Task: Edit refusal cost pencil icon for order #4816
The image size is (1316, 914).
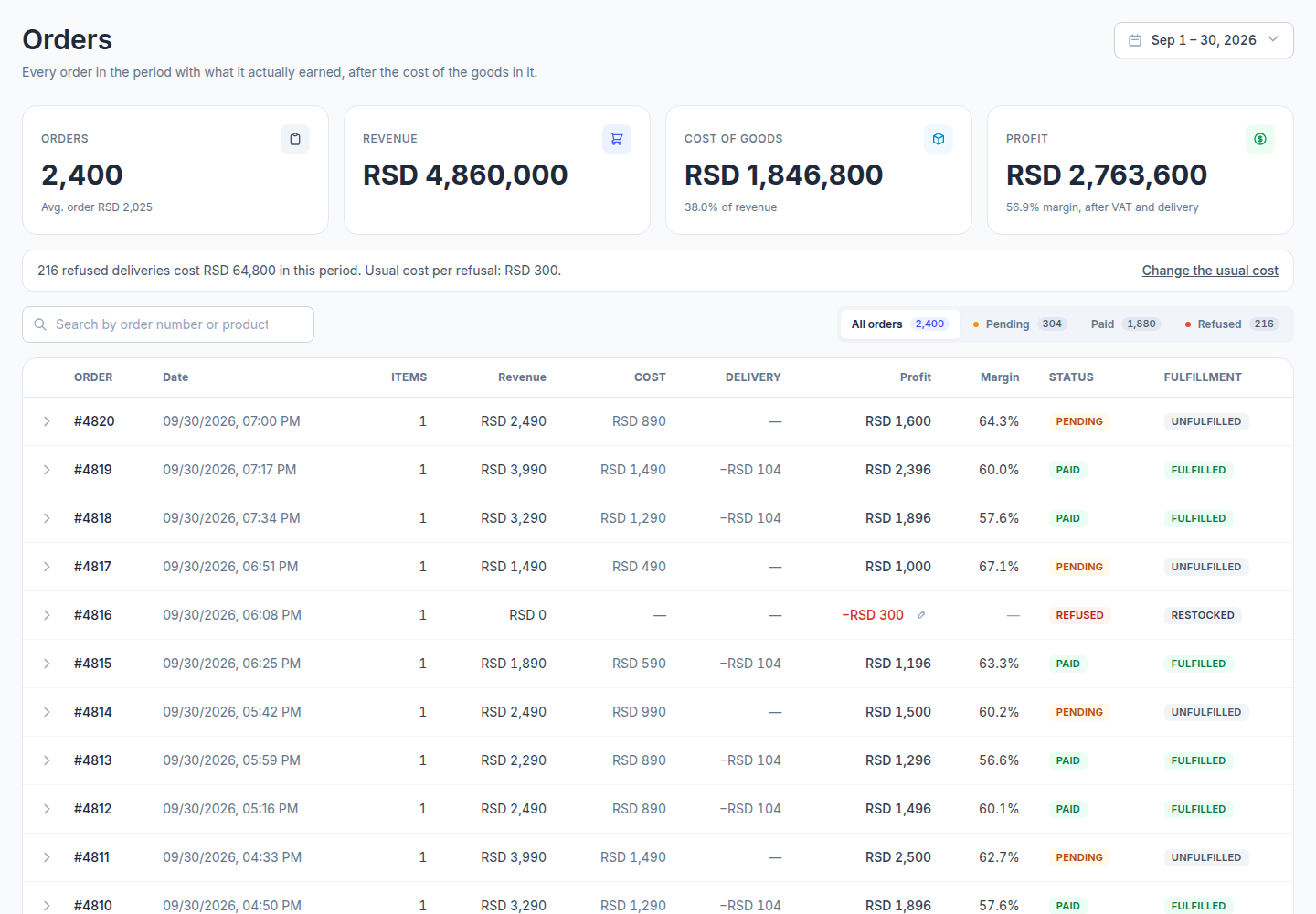Action: pyautogui.click(x=921, y=615)
